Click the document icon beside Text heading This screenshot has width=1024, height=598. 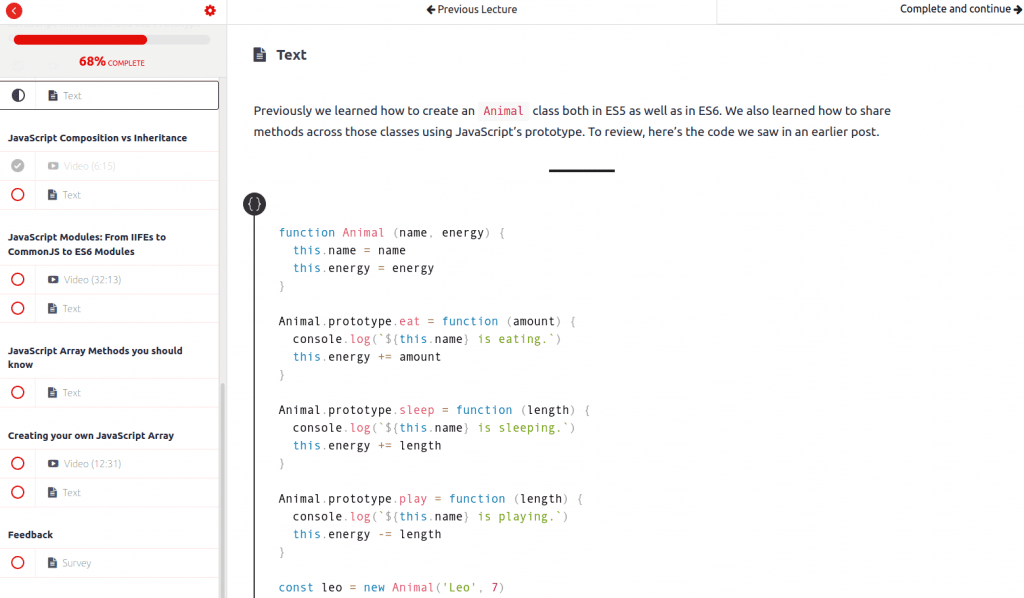260,55
